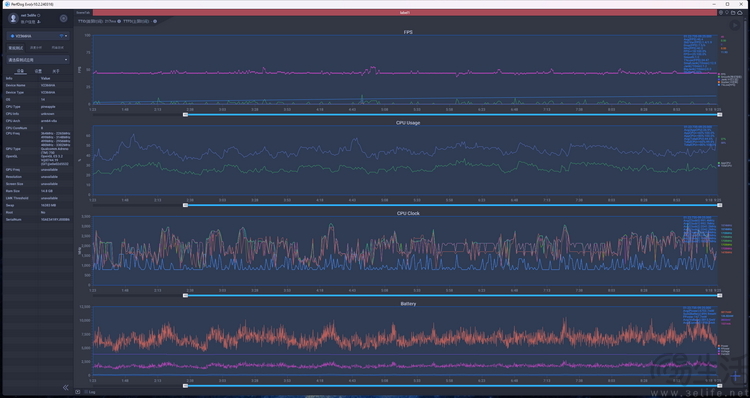Select the middle test mode tab under device selector
This screenshot has width=750, height=398.
(36, 48)
